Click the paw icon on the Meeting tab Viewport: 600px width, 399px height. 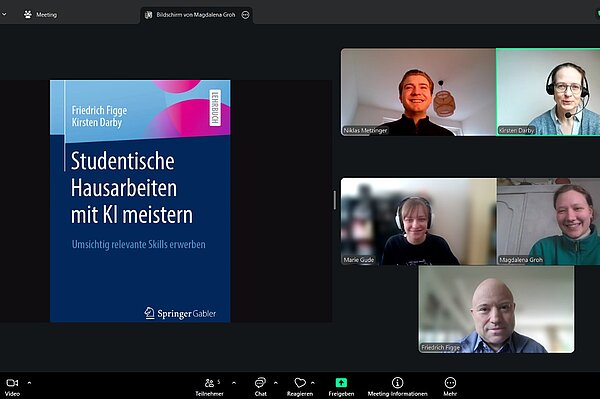[x=28, y=15]
